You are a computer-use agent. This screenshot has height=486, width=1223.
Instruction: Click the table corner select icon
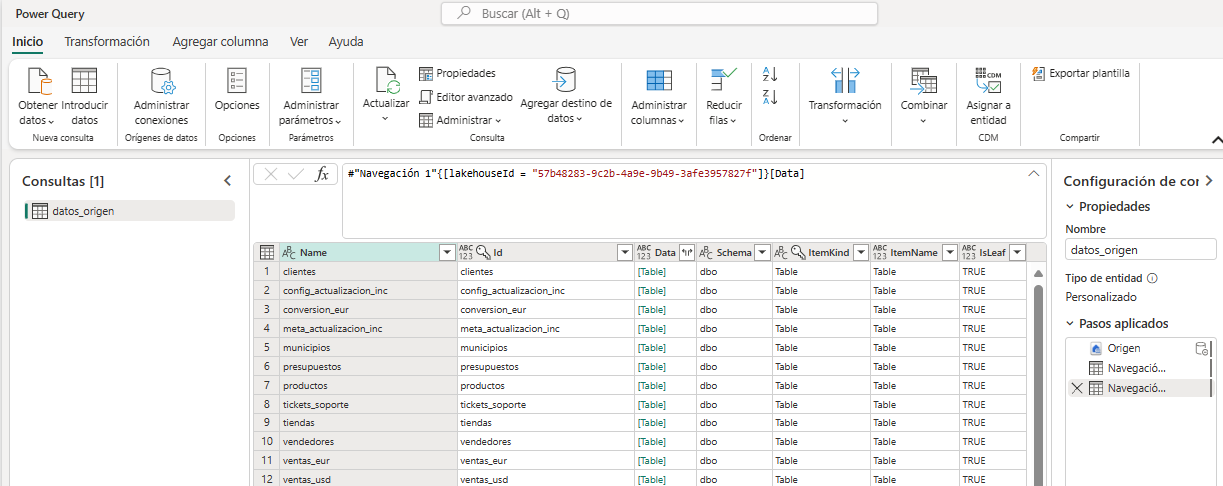point(267,252)
